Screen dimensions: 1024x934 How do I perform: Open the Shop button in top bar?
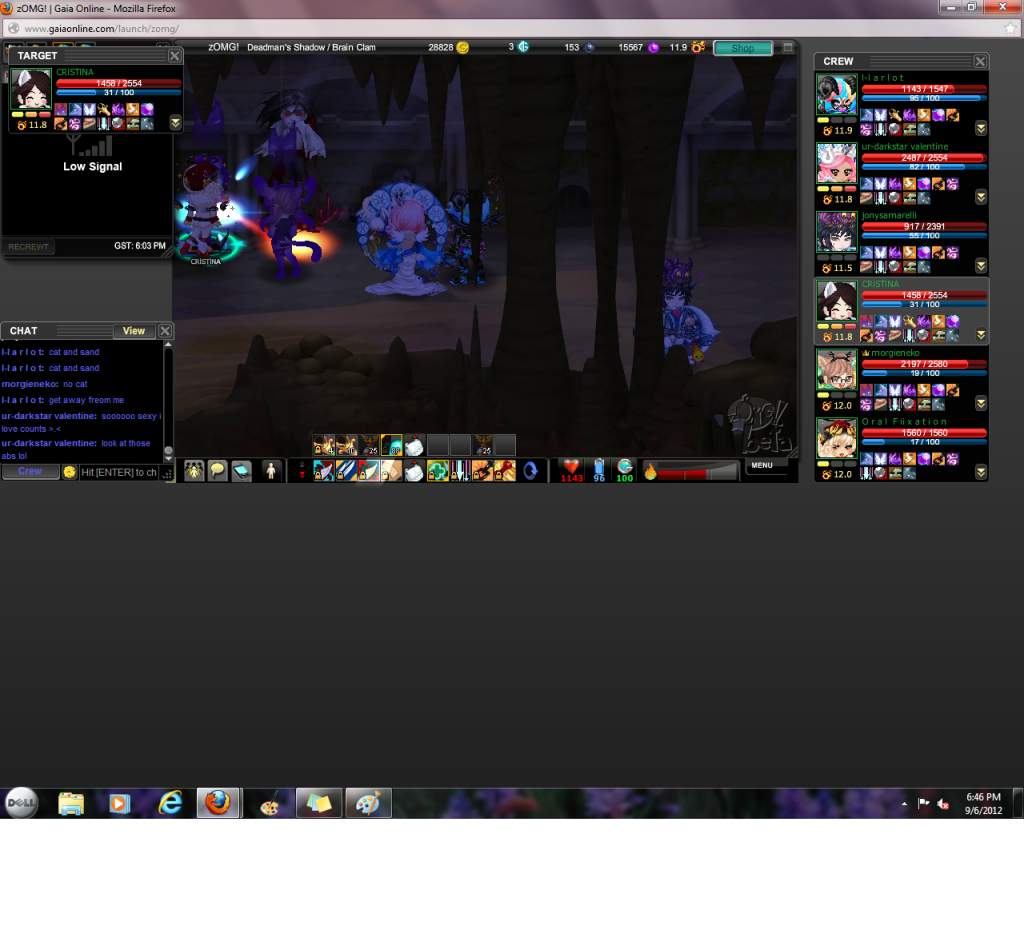coord(743,48)
